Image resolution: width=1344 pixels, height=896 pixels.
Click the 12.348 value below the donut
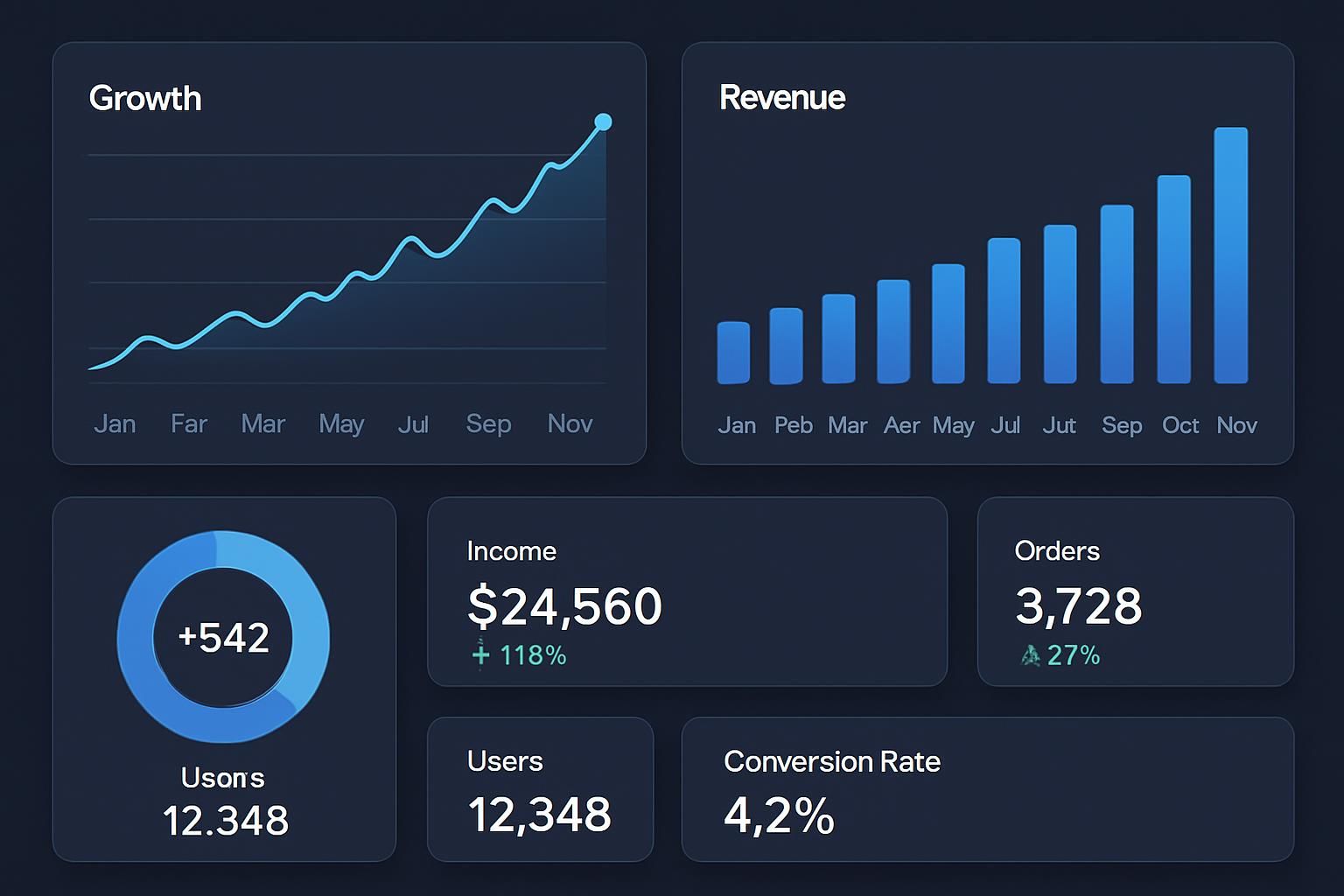pyautogui.click(x=226, y=821)
